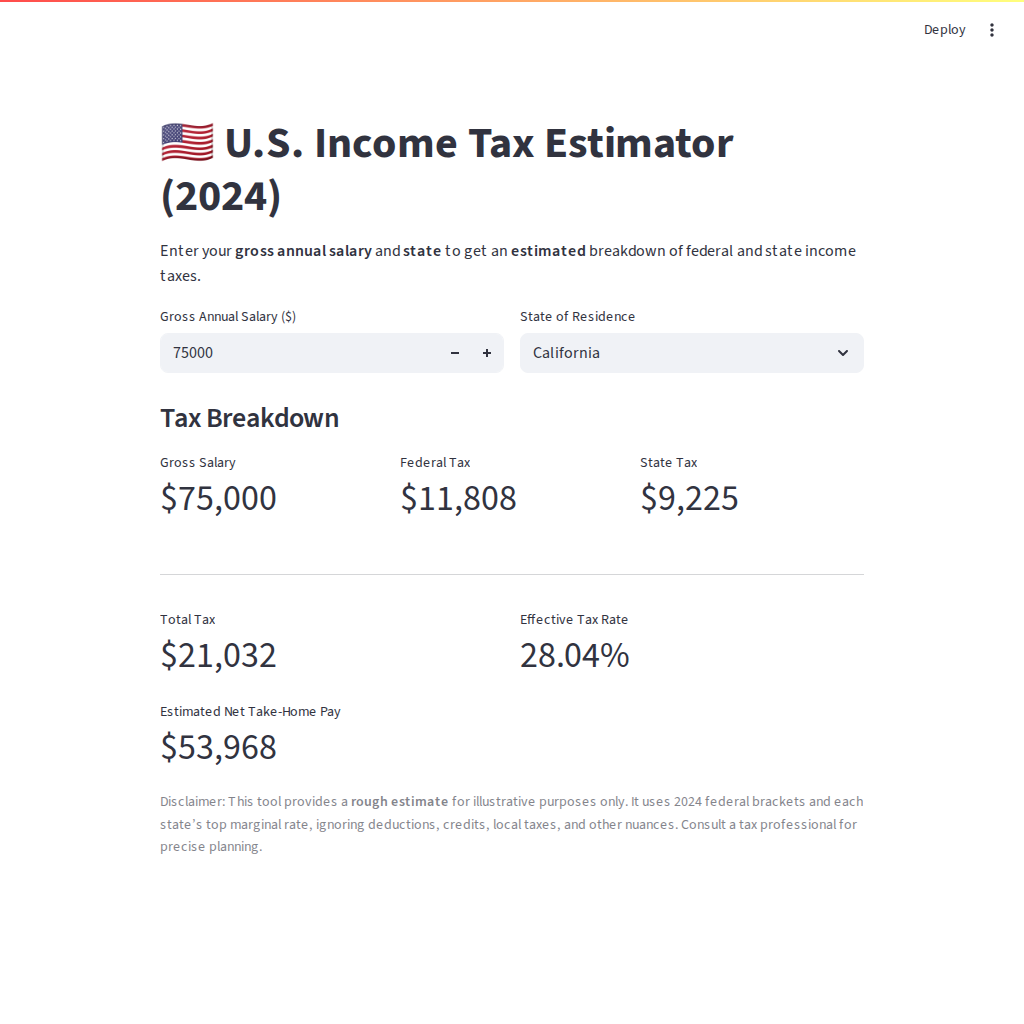This screenshot has width=1024, height=1024.
Task: Click the $9,225 State Tax value
Action: coord(689,498)
